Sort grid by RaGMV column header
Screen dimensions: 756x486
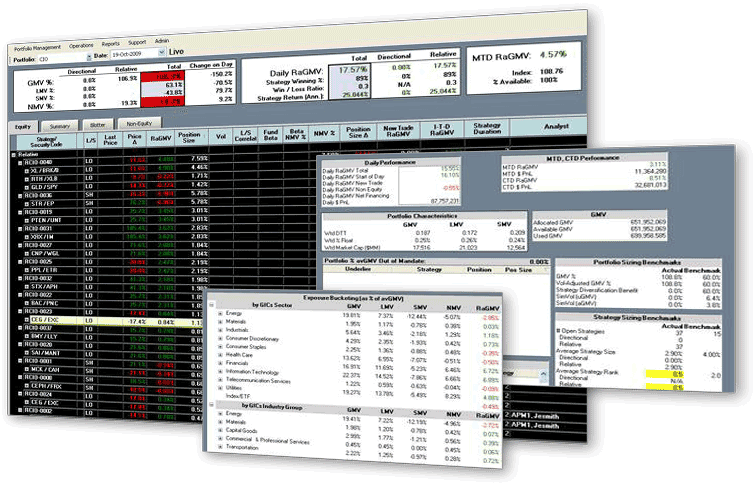(161, 138)
